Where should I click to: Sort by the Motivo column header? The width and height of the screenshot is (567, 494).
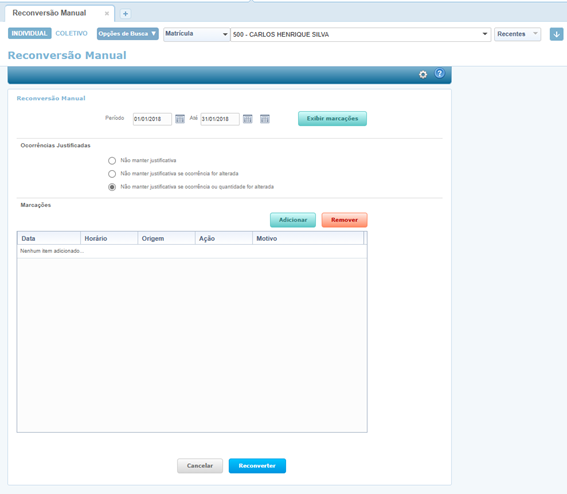(308, 238)
